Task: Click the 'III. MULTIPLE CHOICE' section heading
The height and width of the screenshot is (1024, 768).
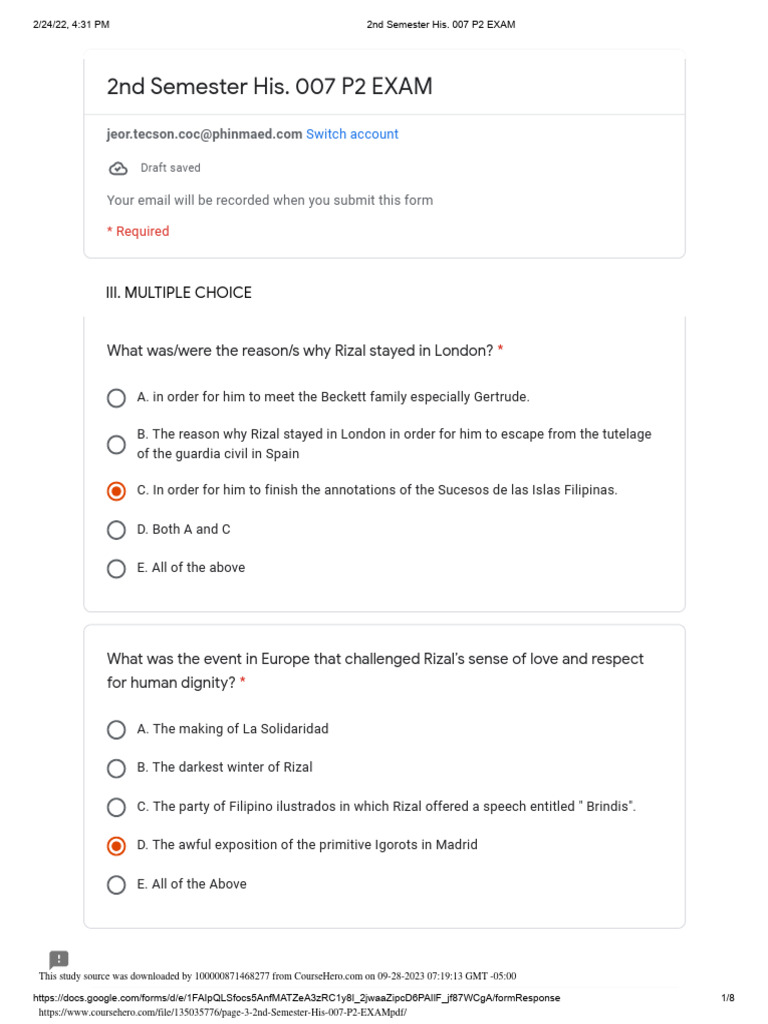Action: [x=179, y=293]
